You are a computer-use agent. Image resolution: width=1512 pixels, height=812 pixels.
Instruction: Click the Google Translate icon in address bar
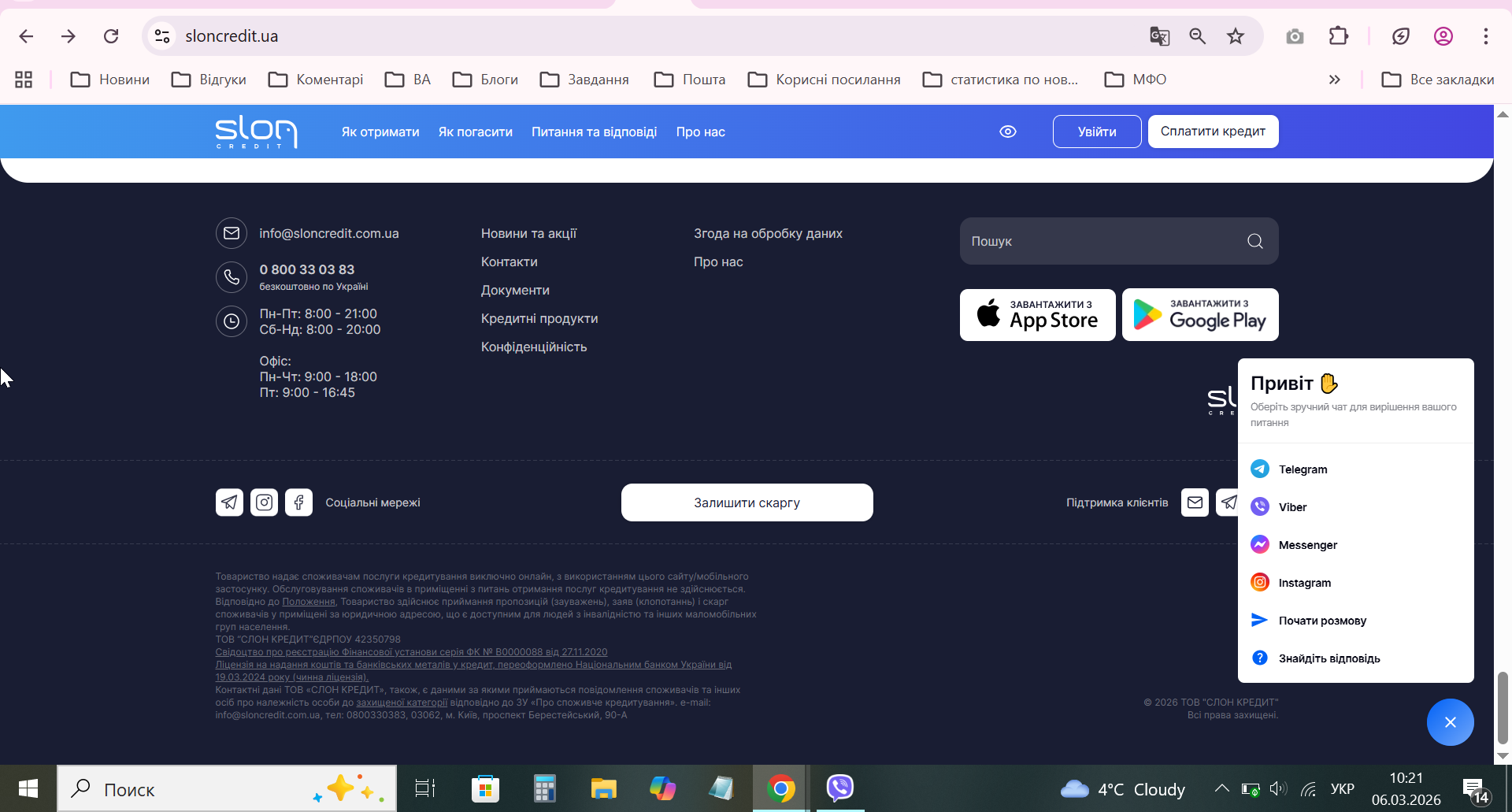[1159, 36]
